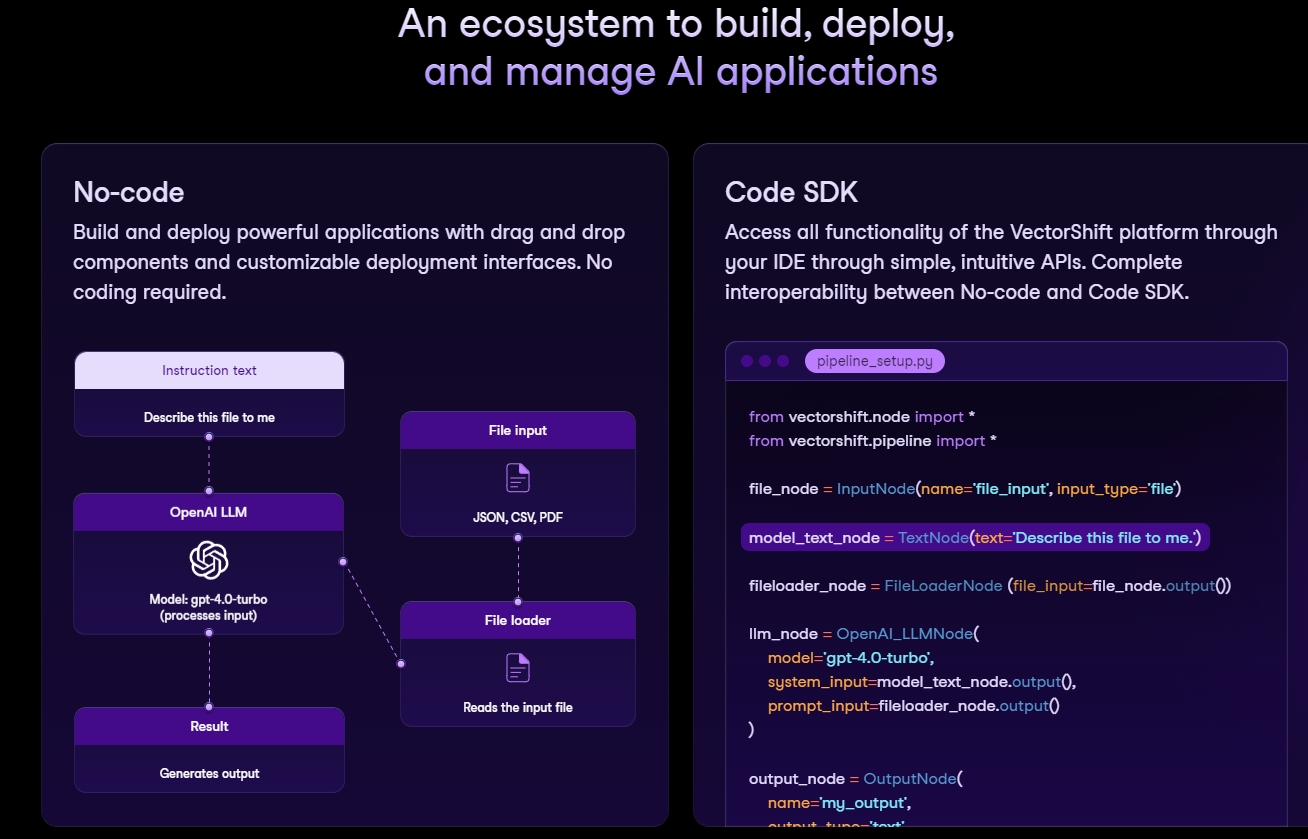1308x839 pixels.
Task: Select the Instruction text node header
Action: click(x=209, y=370)
